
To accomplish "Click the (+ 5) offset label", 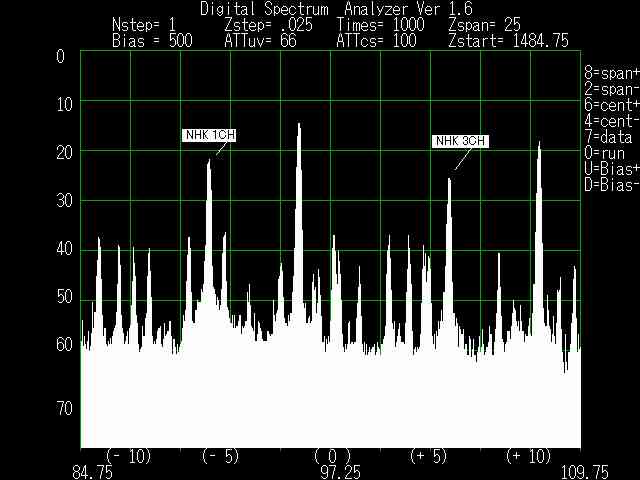I will pyautogui.click(x=429, y=456).
